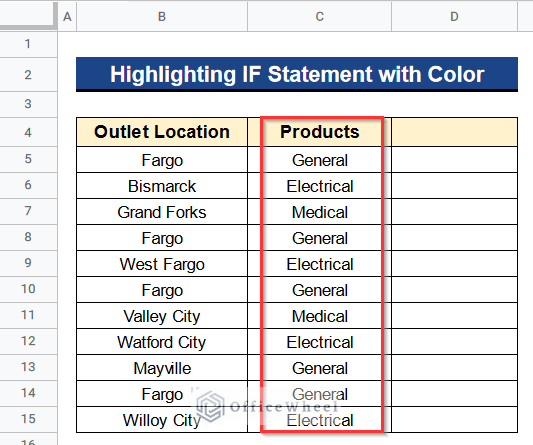This screenshot has width=533, height=445.
Task: Select 'Fargo' in row 8
Action: click(162, 238)
